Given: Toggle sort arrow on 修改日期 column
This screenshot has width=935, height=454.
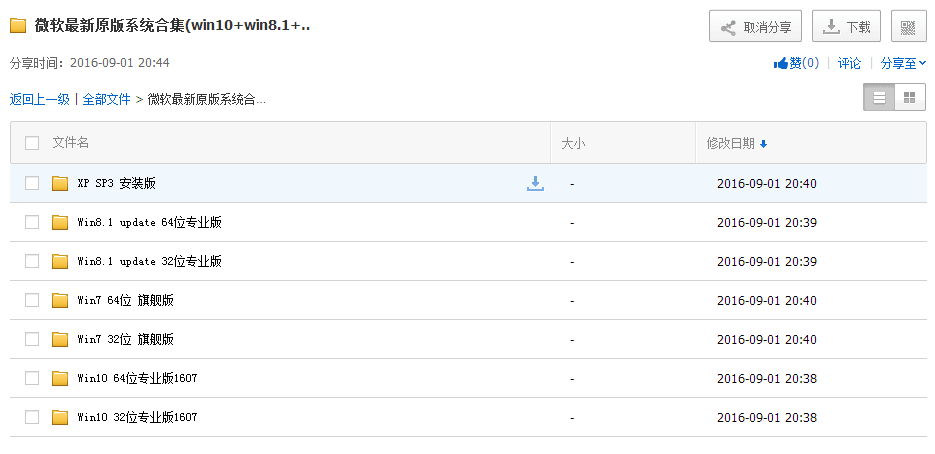Looking at the screenshot, I should (763, 144).
